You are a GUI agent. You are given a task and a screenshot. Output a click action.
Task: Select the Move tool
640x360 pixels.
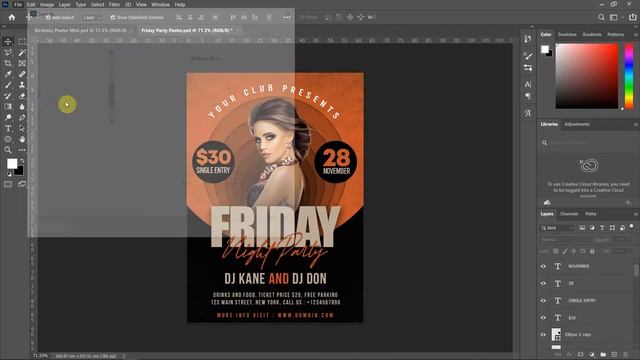(8, 42)
